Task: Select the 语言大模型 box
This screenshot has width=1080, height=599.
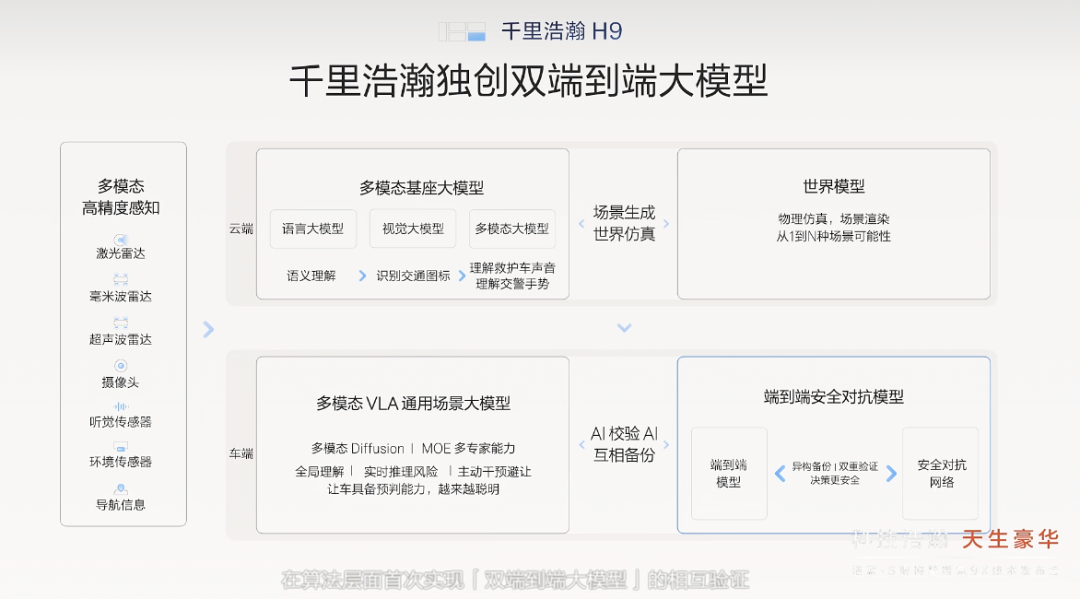Action: (313, 229)
